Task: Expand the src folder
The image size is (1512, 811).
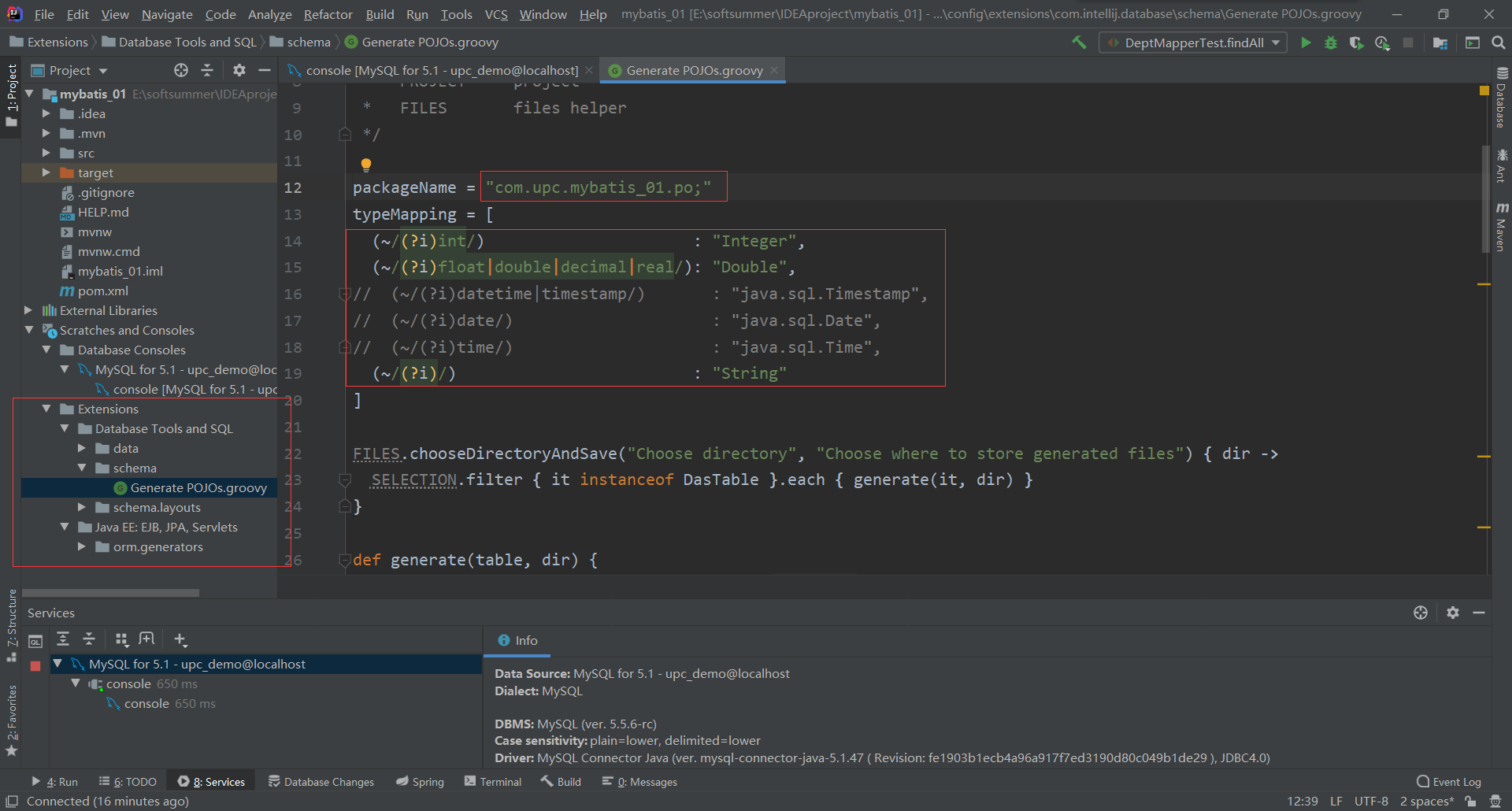Action: [47, 153]
